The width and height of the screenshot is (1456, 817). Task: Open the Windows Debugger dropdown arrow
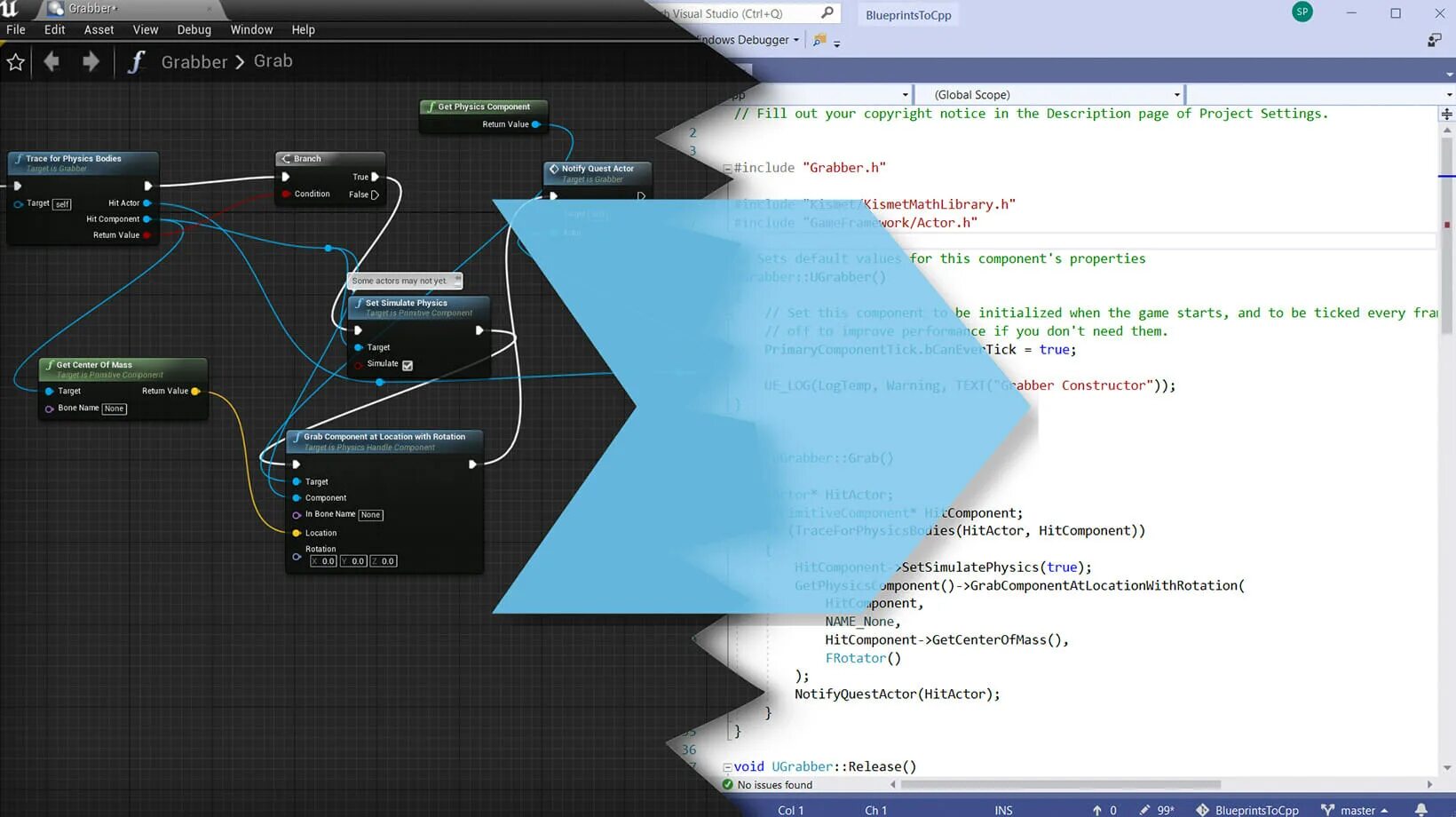pyautogui.click(x=796, y=40)
